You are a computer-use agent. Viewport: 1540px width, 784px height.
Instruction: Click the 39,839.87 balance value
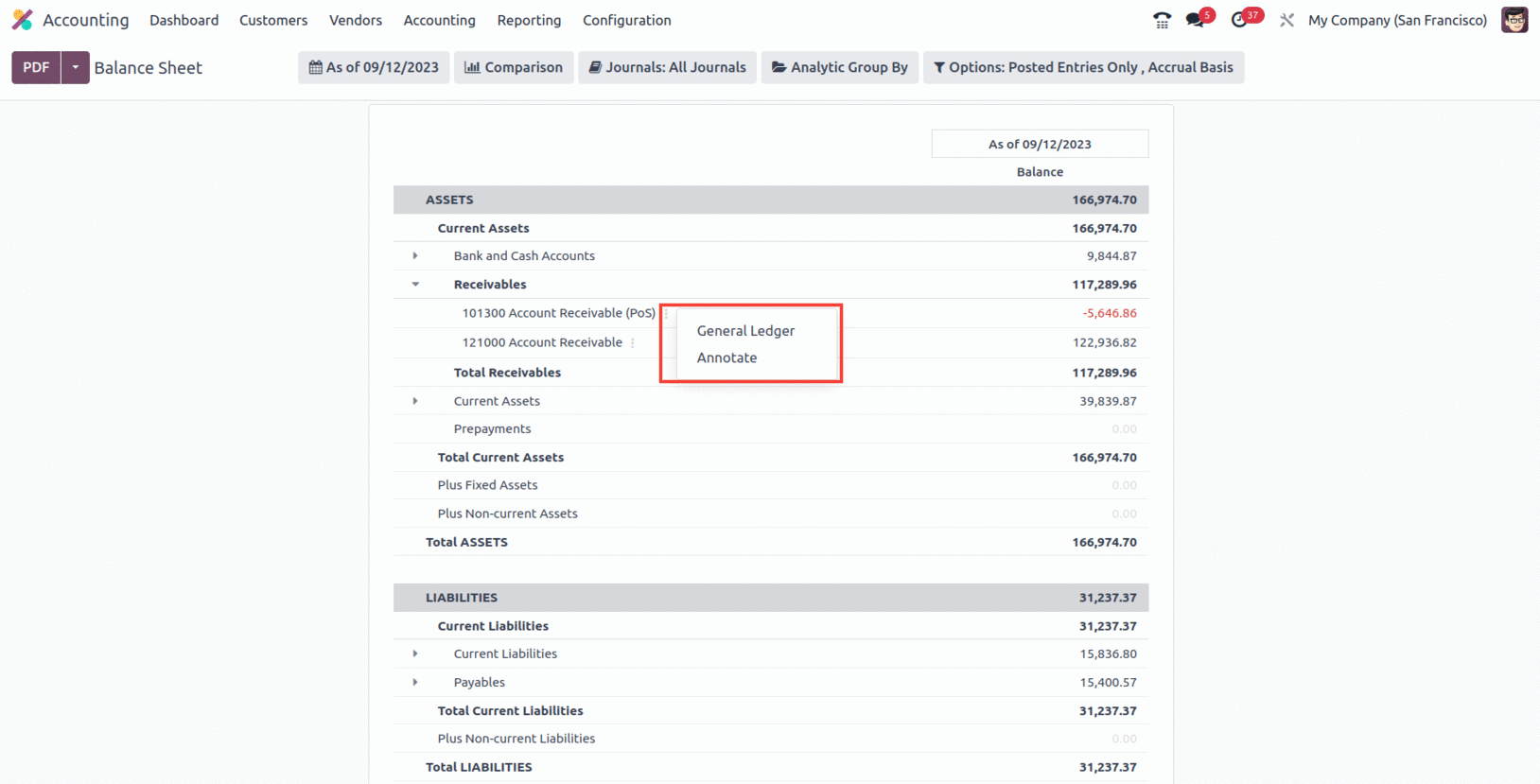coord(1109,401)
